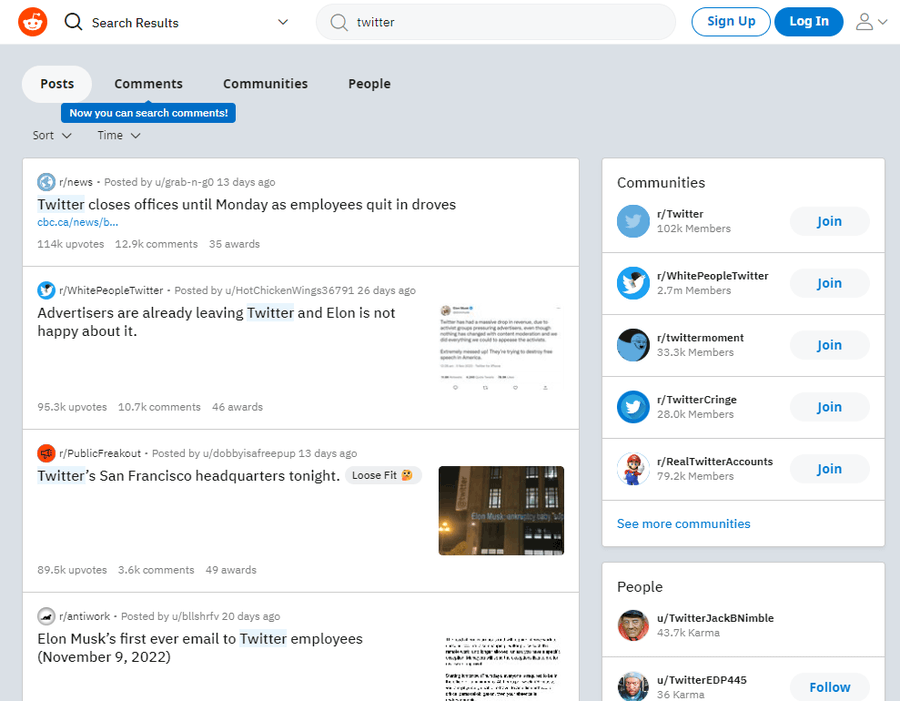Click the r/RealTwitterAccounts Mario avatar
Image resolution: width=900 pixels, height=701 pixels.
(x=633, y=469)
